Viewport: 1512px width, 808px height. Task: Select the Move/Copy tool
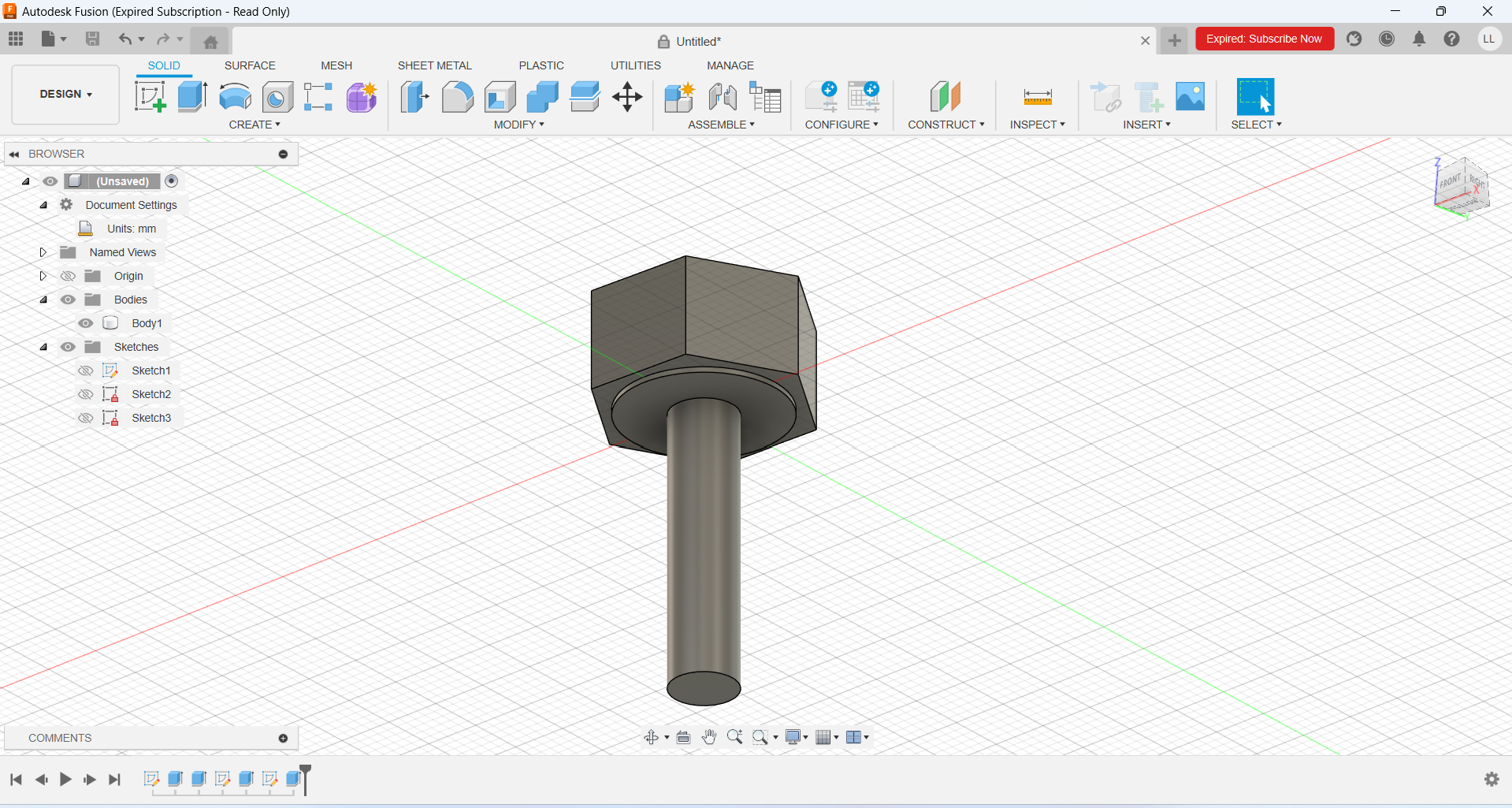coord(627,97)
